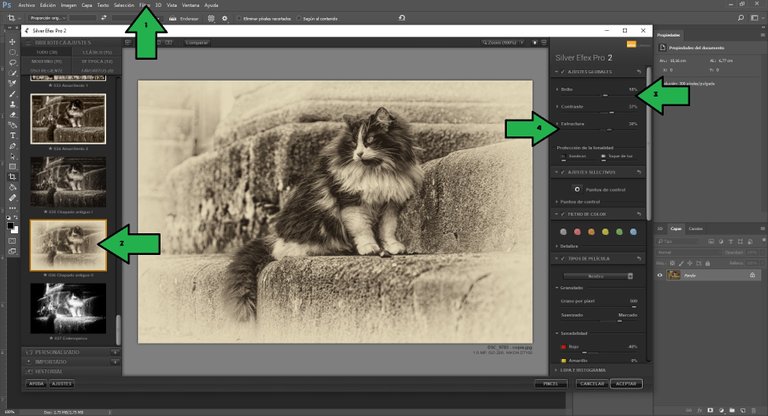Select the Clone Stamp tool
Viewport: 768px width, 416px height.
coord(12,104)
